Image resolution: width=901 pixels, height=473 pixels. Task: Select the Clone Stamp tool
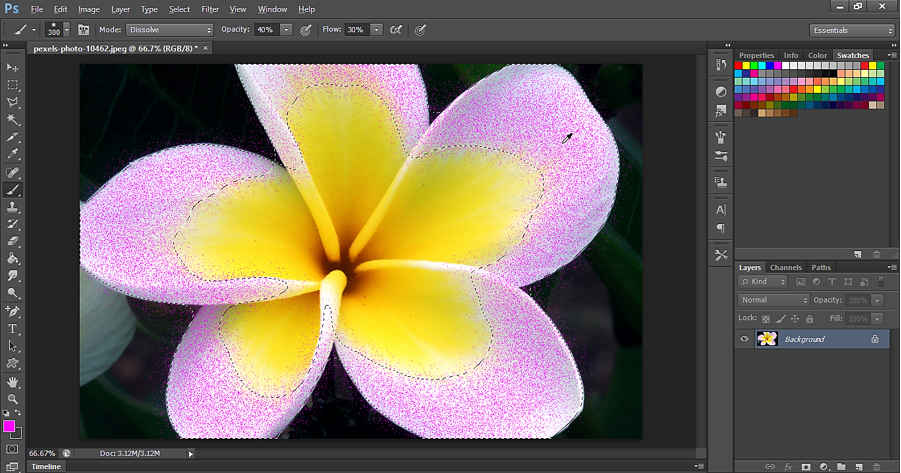13,206
